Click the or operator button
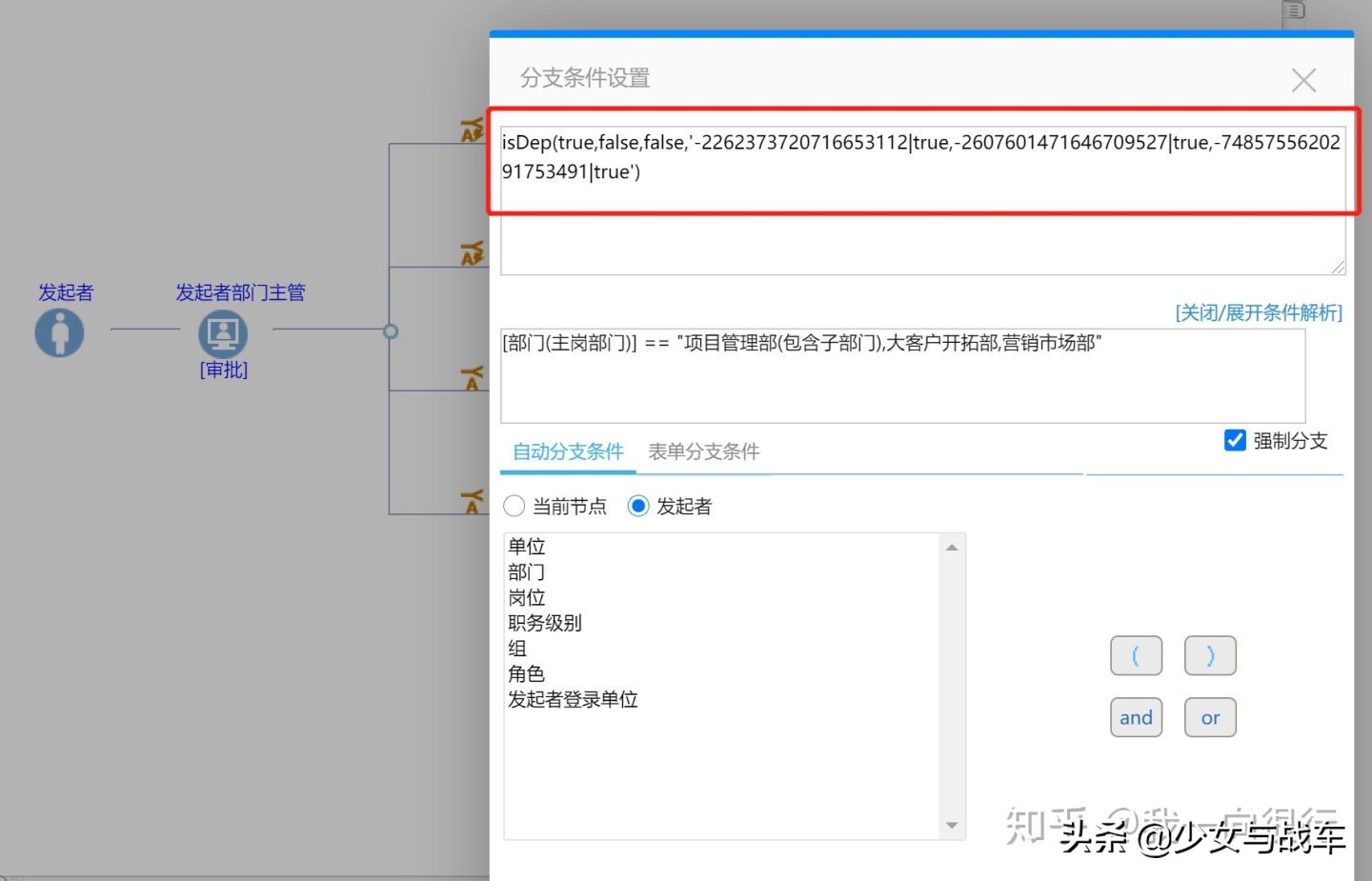1372x881 pixels. click(1210, 717)
